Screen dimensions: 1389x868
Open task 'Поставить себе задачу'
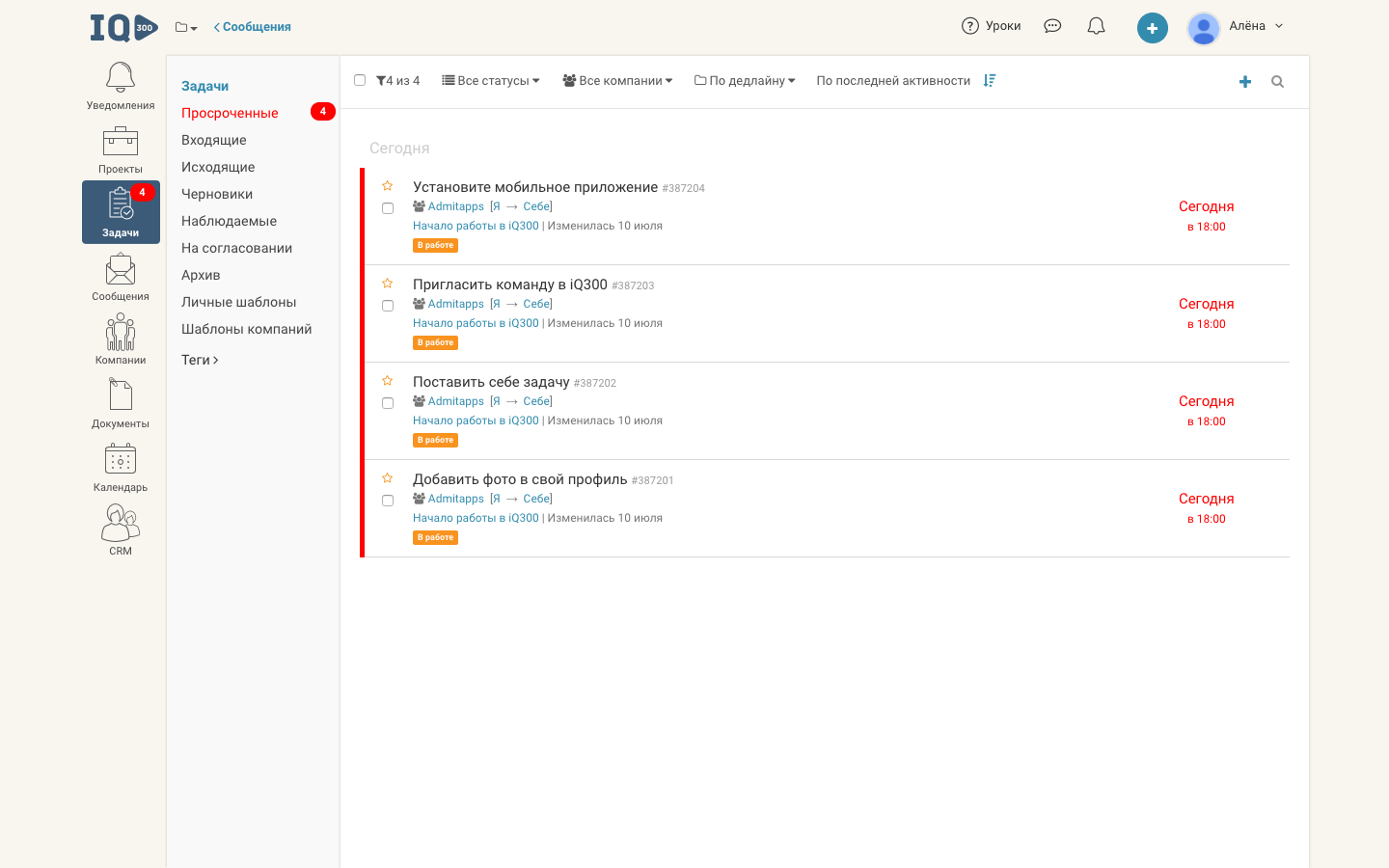tap(491, 382)
